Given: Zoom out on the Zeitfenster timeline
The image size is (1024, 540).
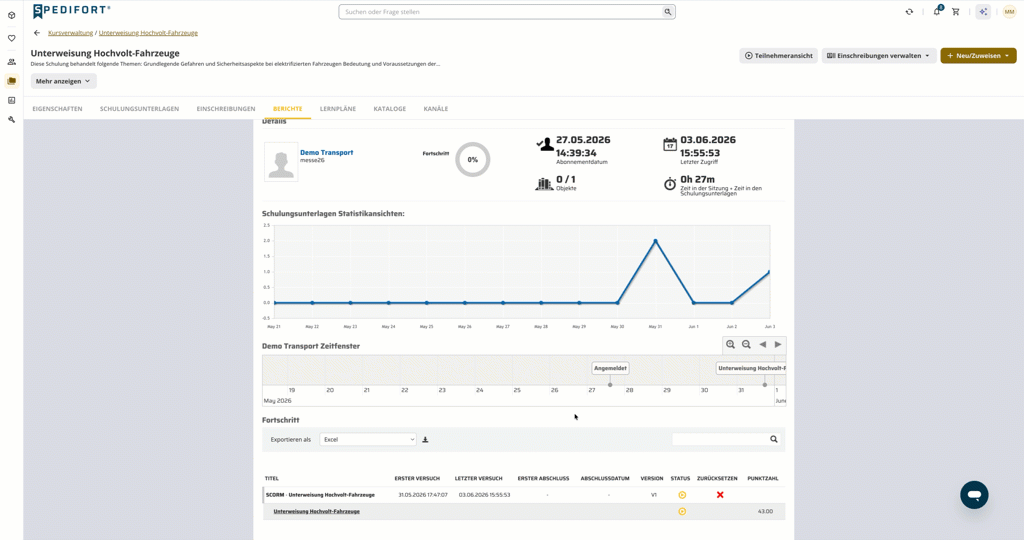Looking at the screenshot, I should click(746, 345).
